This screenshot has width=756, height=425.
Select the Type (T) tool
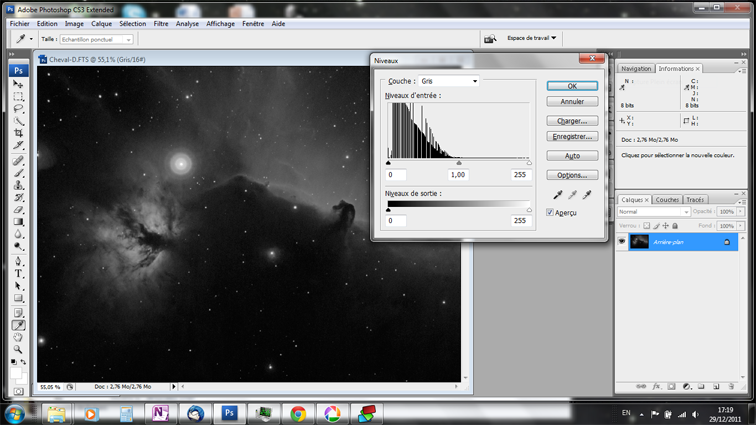[18, 274]
